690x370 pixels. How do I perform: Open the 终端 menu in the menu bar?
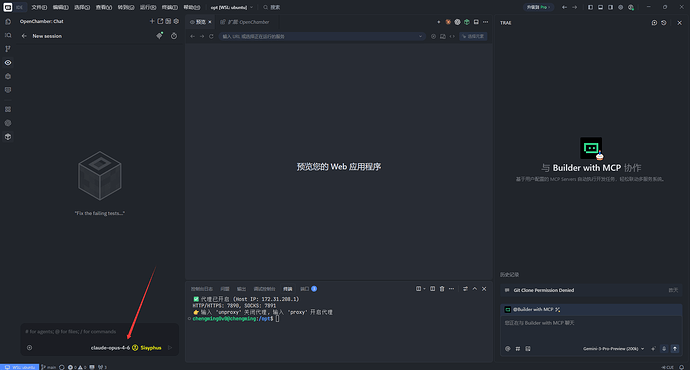tap(169, 7)
